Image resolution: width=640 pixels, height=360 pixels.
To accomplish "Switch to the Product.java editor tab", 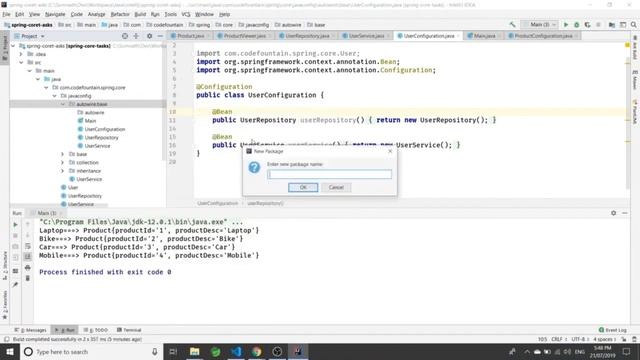I will [191, 36].
